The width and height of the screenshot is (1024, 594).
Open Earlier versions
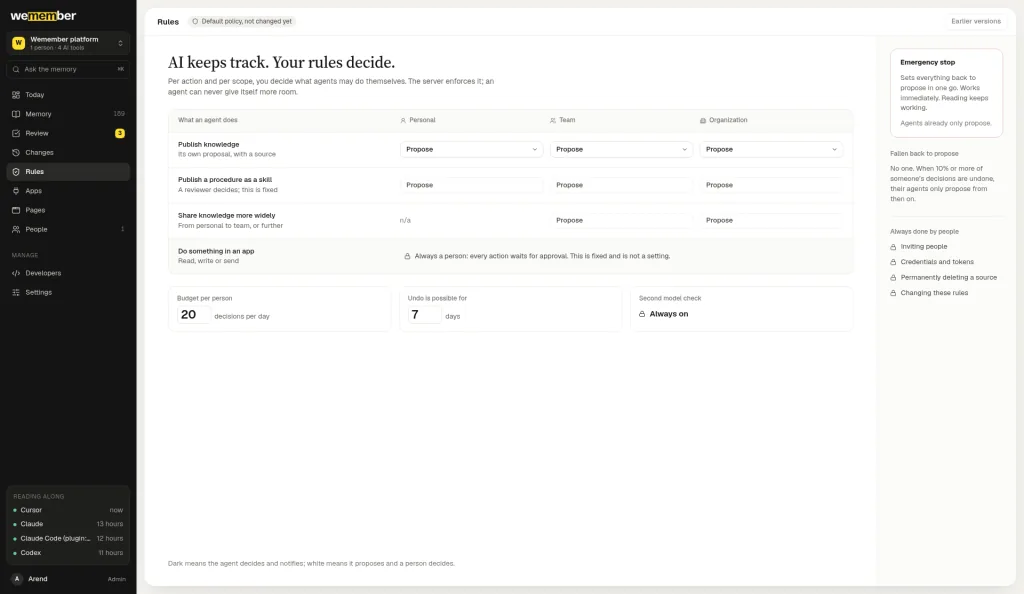point(976,22)
